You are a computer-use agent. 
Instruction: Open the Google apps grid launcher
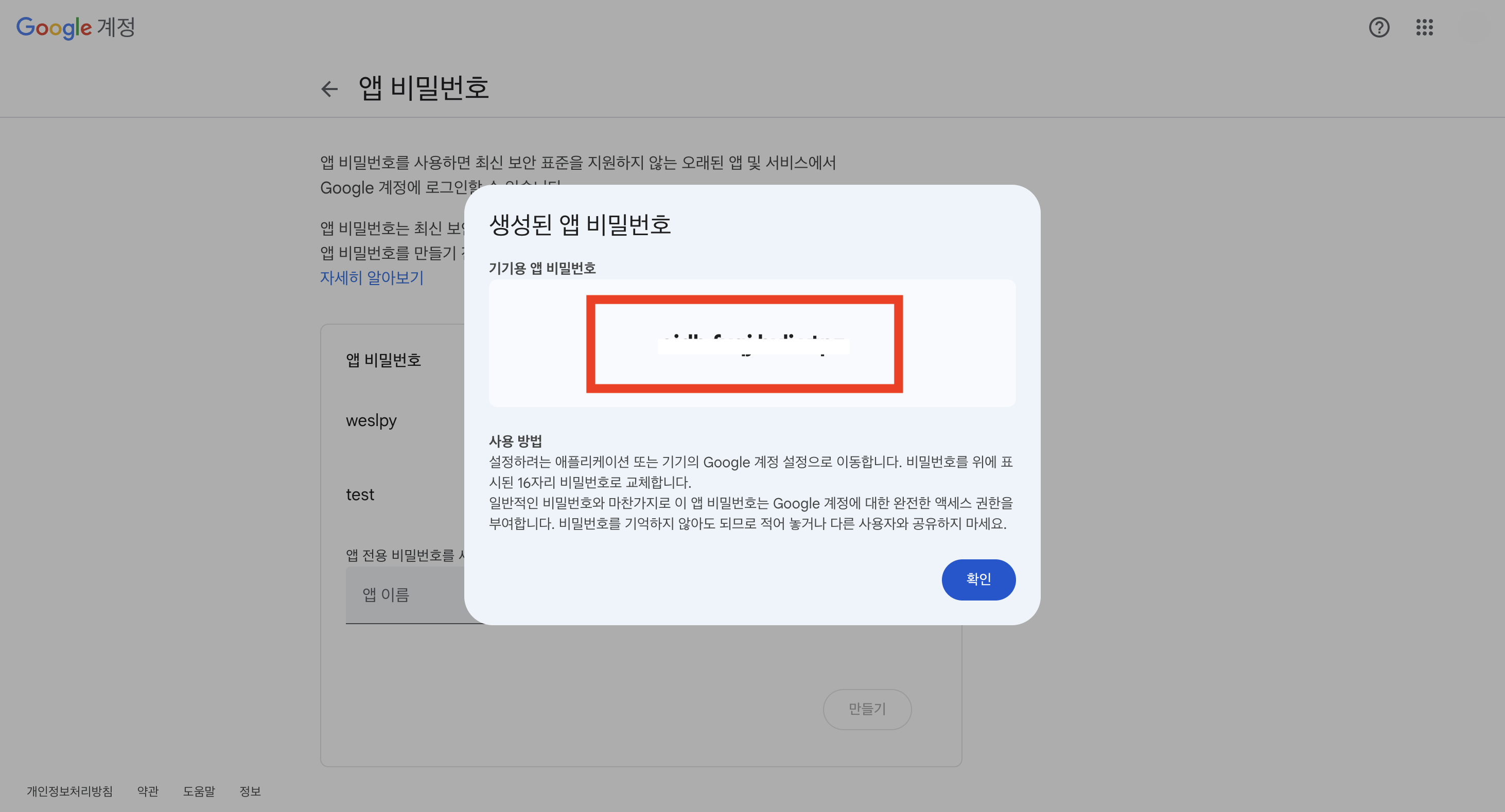(x=1424, y=27)
